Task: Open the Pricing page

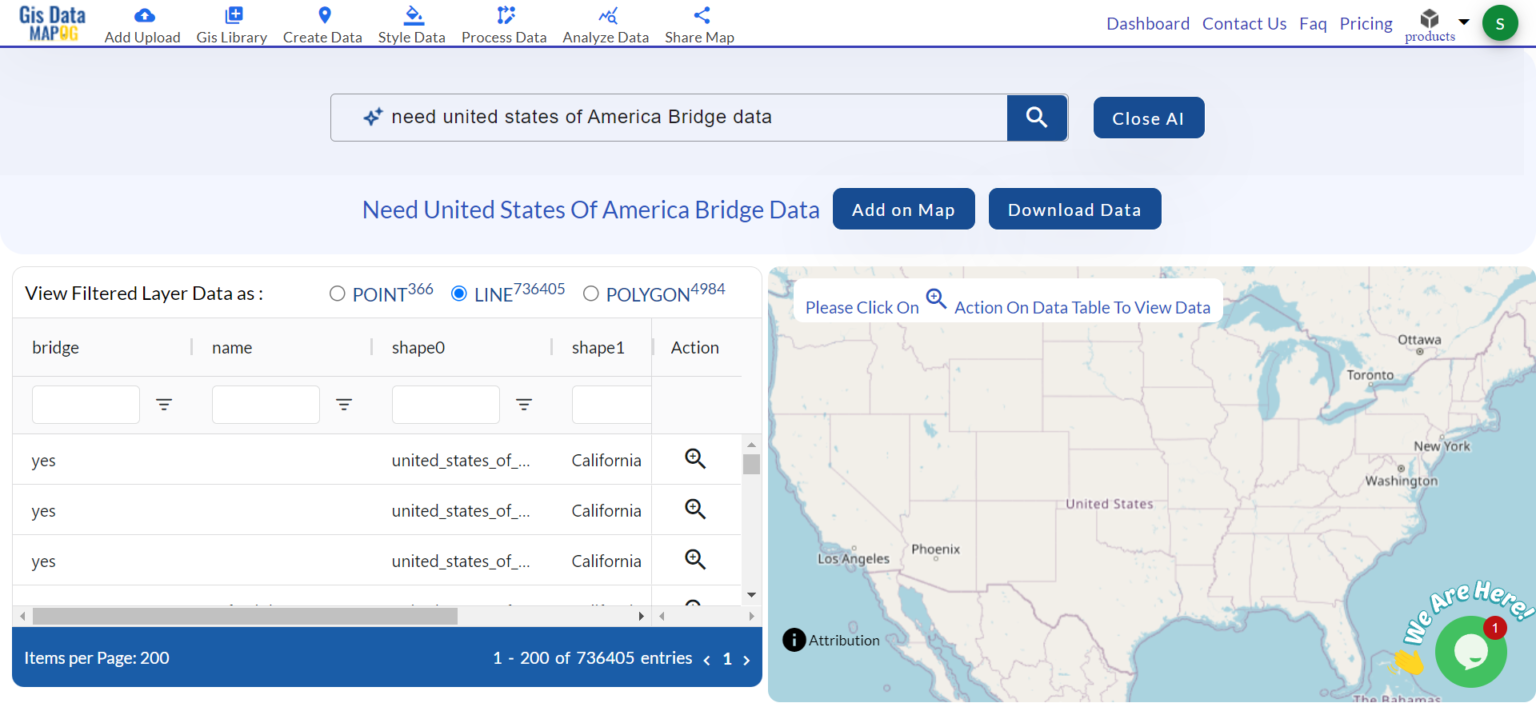Action: (1366, 23)
